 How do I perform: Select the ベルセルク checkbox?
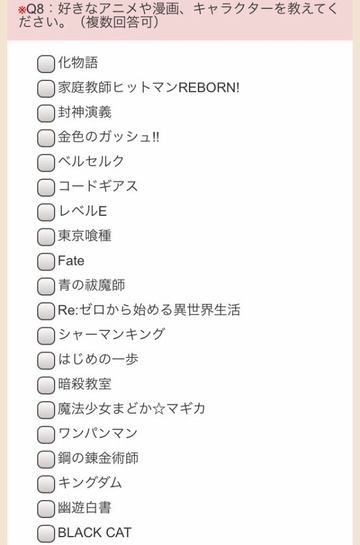(46, 163)
